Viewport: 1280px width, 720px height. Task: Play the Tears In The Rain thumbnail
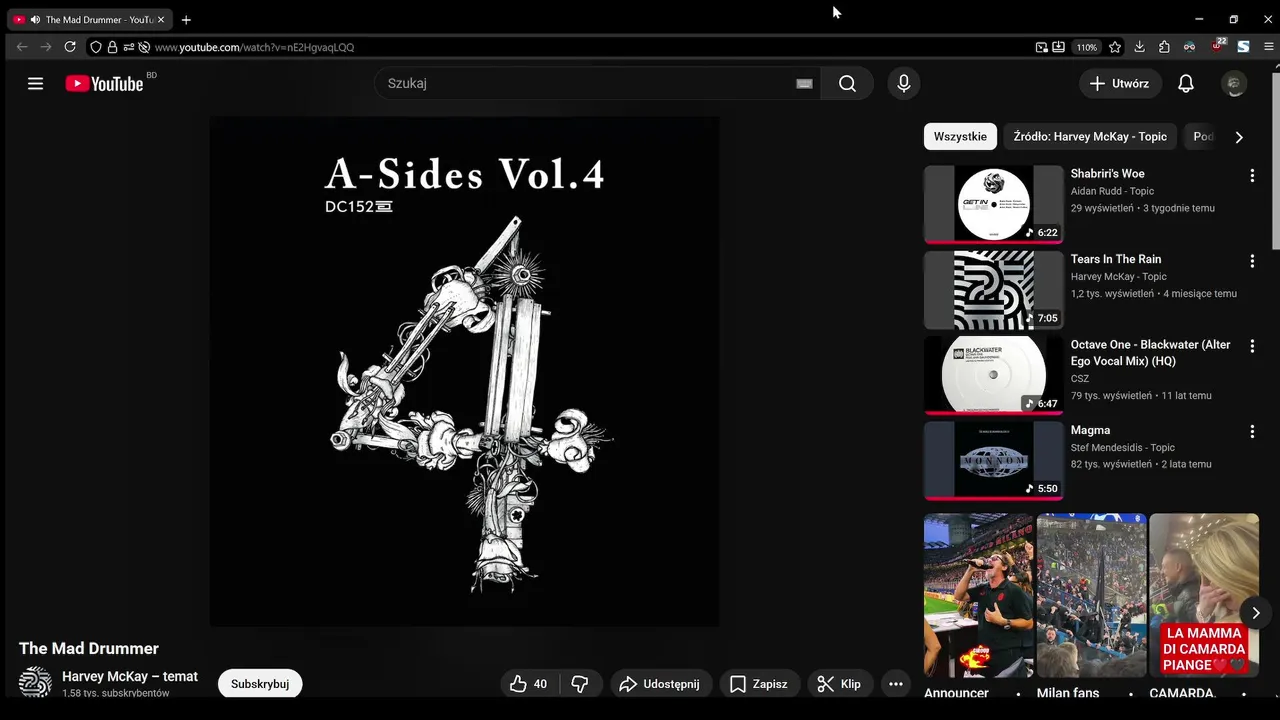pos(993,290)
